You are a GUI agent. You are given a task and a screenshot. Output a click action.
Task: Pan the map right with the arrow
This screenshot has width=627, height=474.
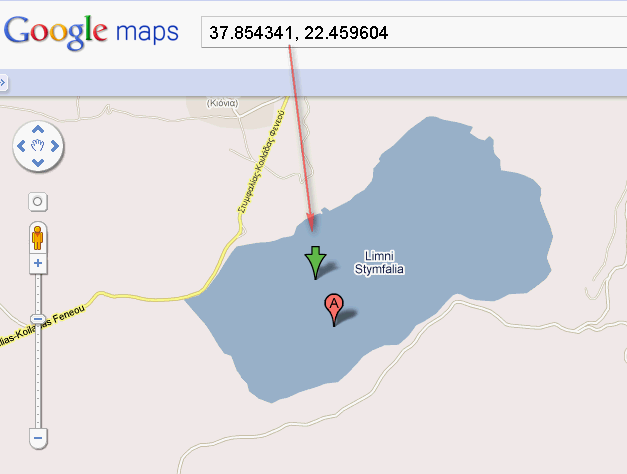55,146
